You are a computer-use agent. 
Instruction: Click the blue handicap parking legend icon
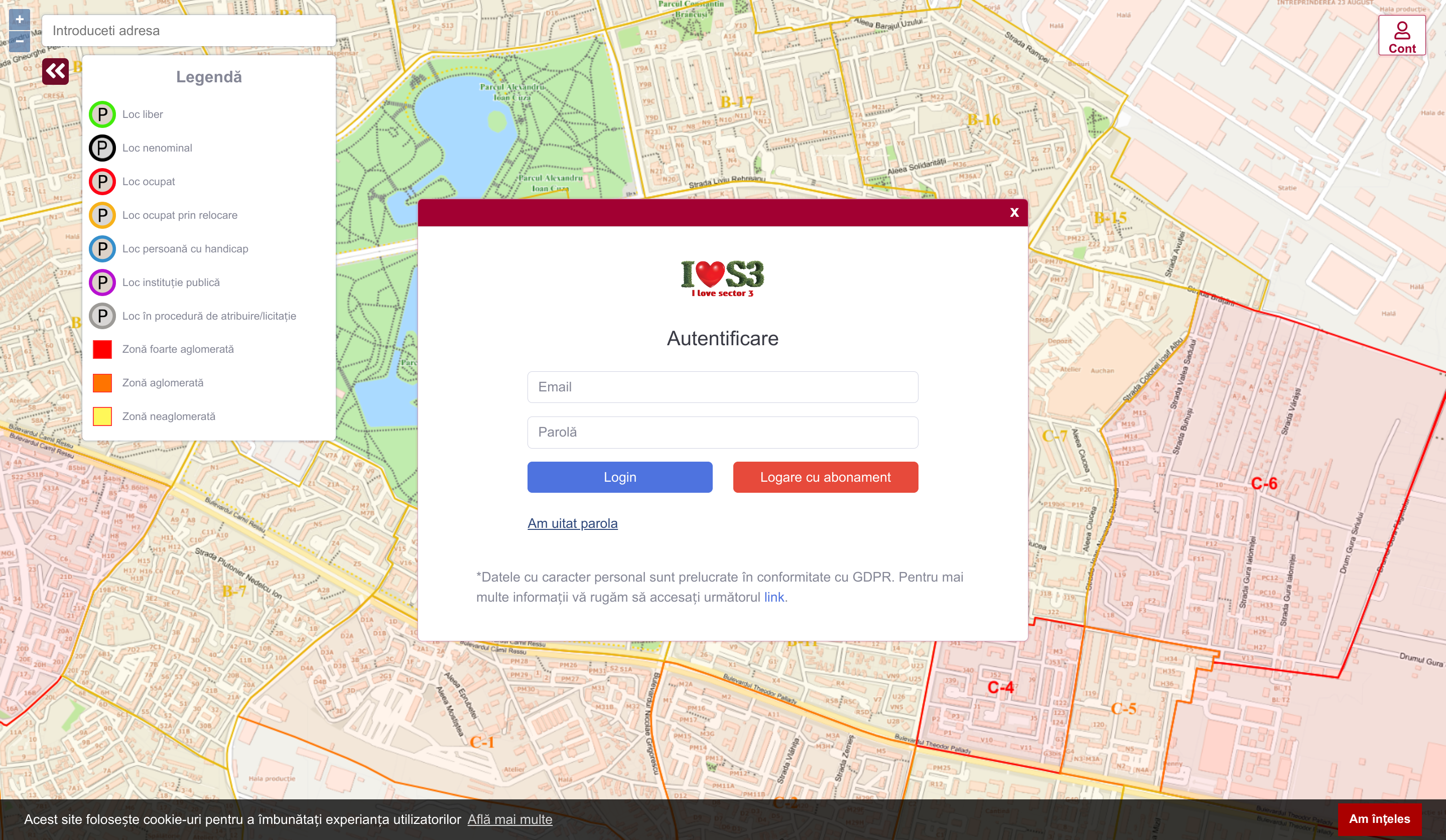[102, 249]
